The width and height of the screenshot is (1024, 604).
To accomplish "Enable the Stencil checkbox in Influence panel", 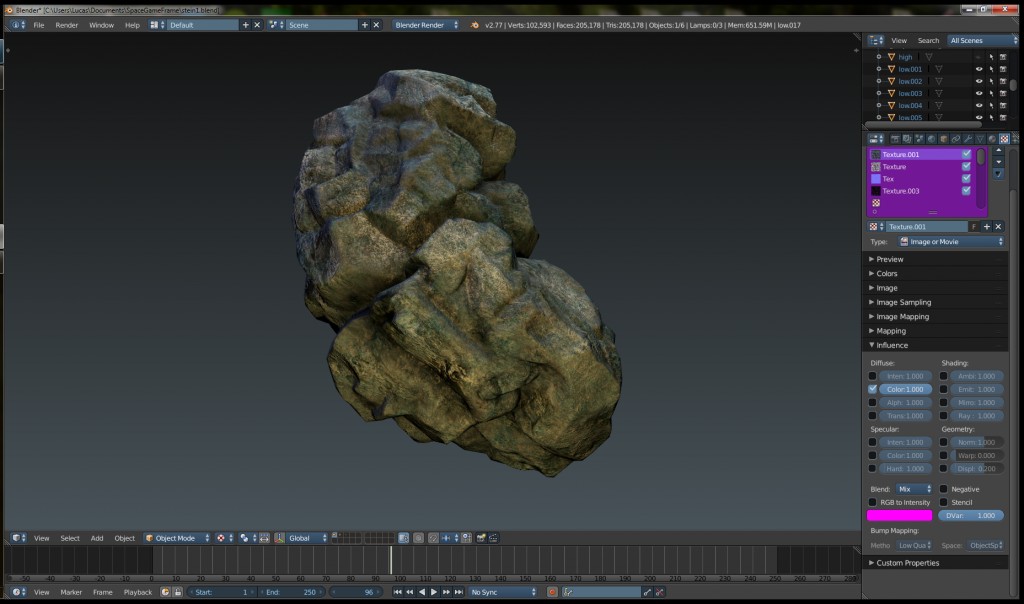I will tap(943, 502).
